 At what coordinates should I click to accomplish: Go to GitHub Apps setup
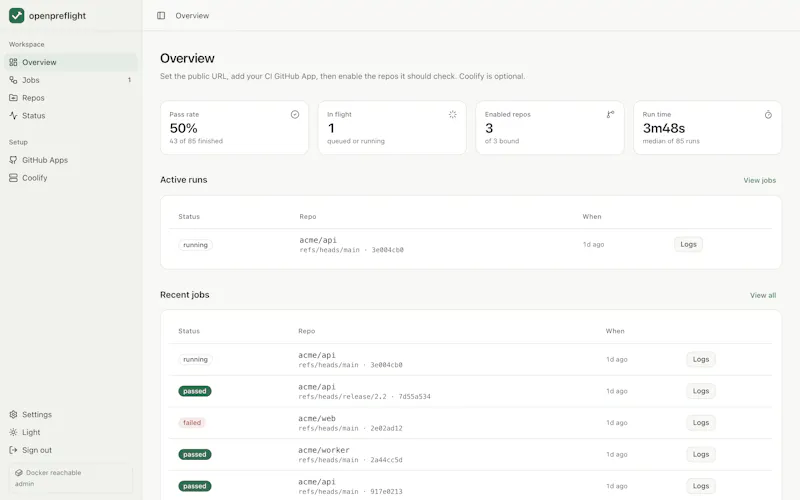pos(71,160)
